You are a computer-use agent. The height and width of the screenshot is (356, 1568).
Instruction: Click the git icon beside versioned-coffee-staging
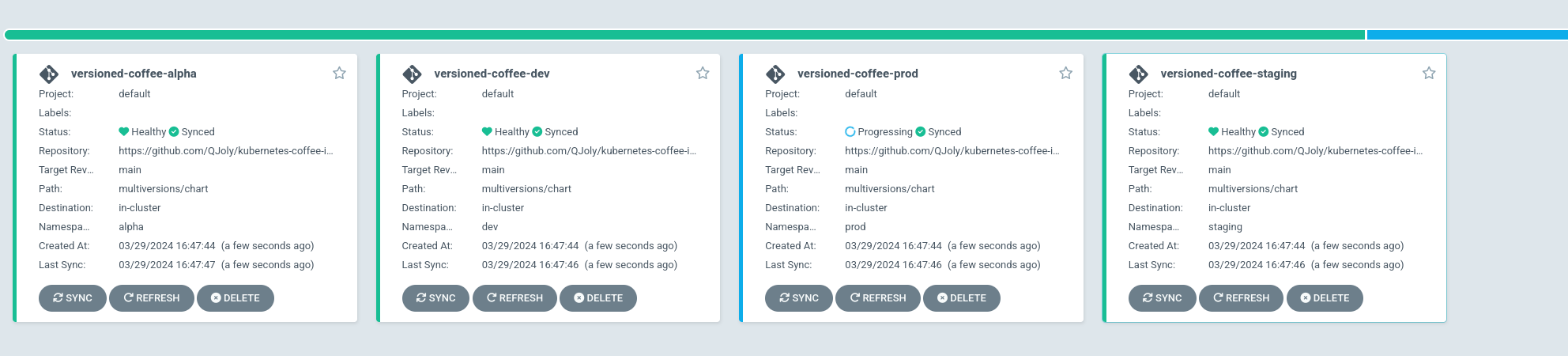(1138, 74)
